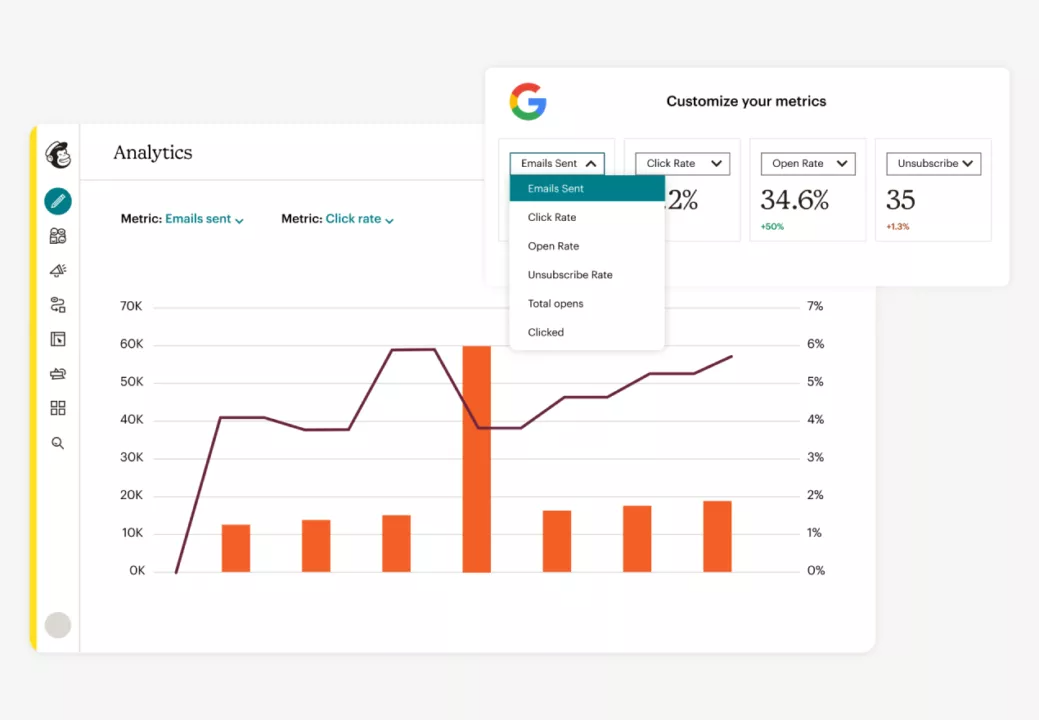Click the Mailchimp Freddie logo
1039x720 pixels.
click(x=58, y=154)
